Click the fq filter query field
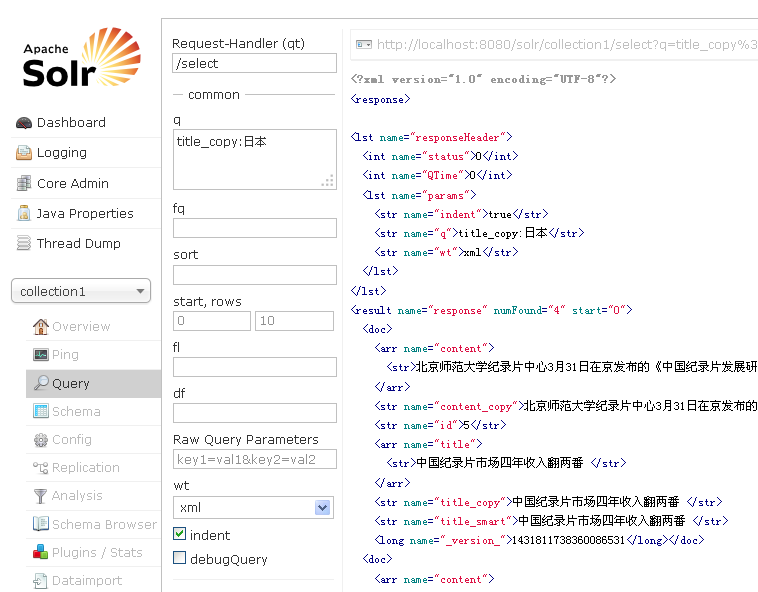This screenshot has height=592, width=758. pyautogui.click(x=254, y=228)
